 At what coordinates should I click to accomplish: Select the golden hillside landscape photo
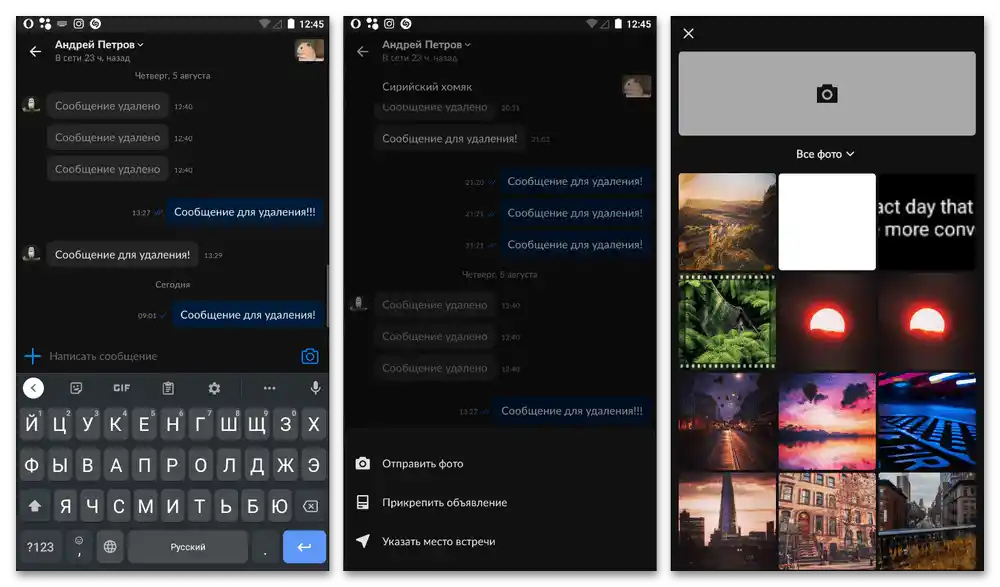(x=727, y=221)
